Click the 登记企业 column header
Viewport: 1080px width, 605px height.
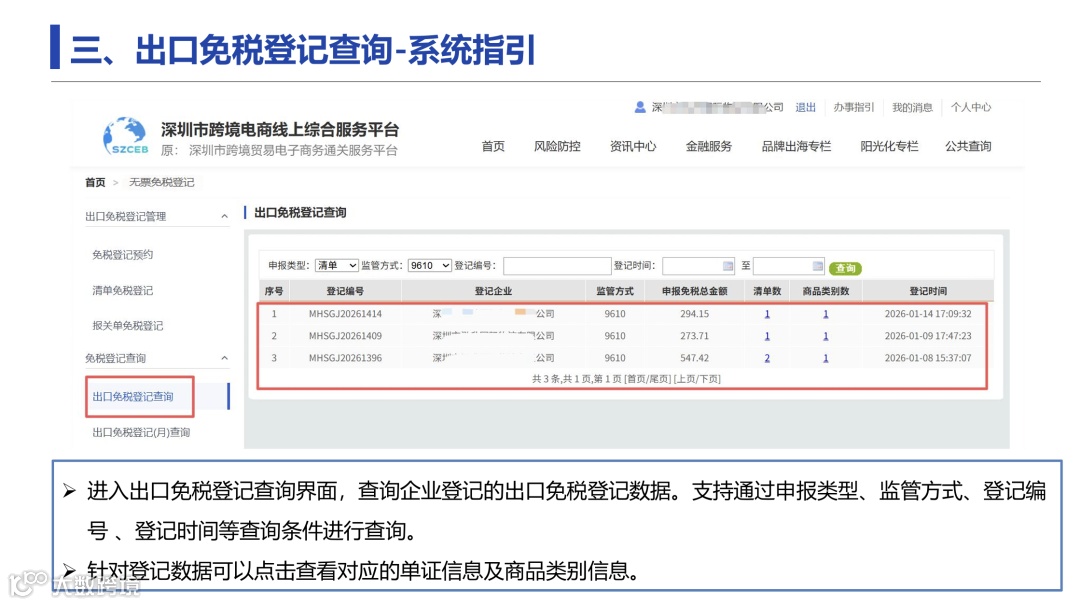493,291
